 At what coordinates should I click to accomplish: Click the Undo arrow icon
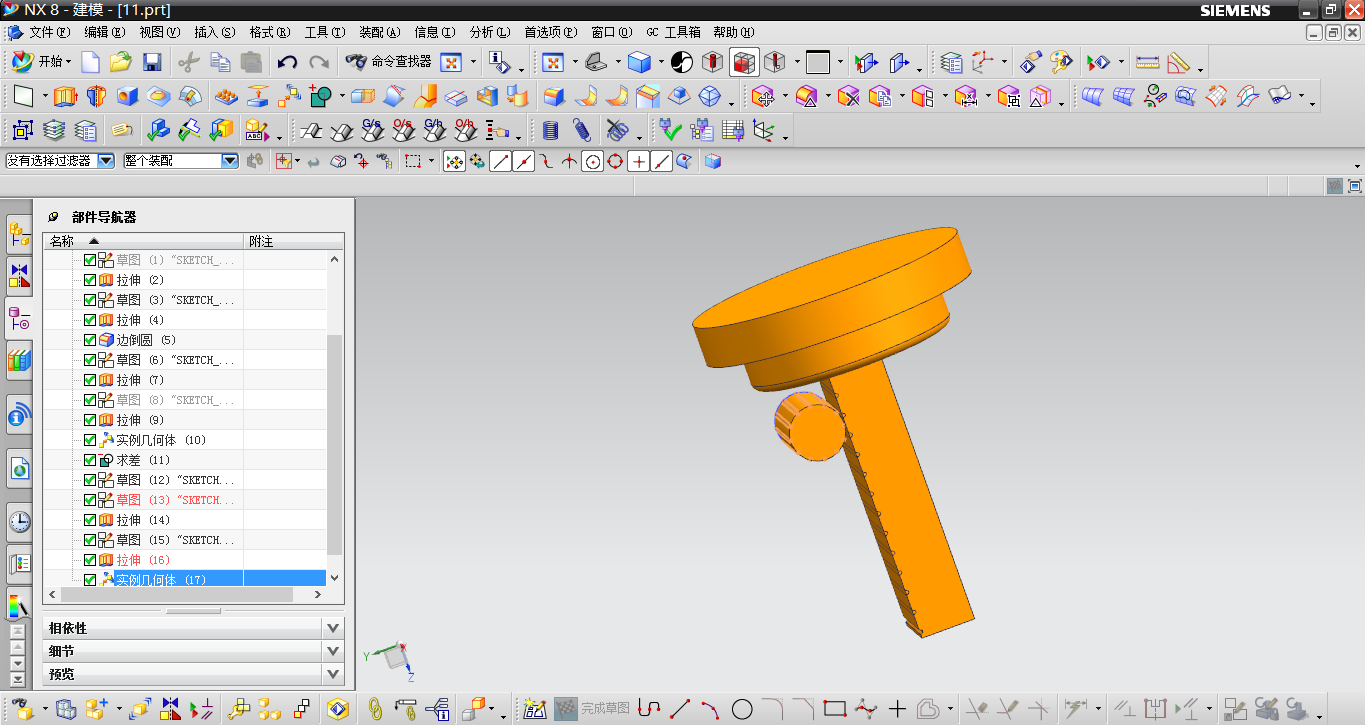click(x=287, y=63)
